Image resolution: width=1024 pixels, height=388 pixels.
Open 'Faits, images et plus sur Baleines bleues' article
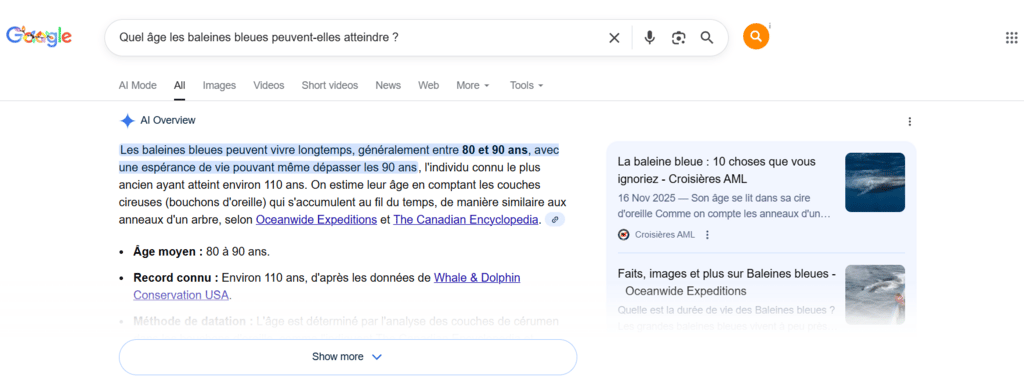[726, 283]
